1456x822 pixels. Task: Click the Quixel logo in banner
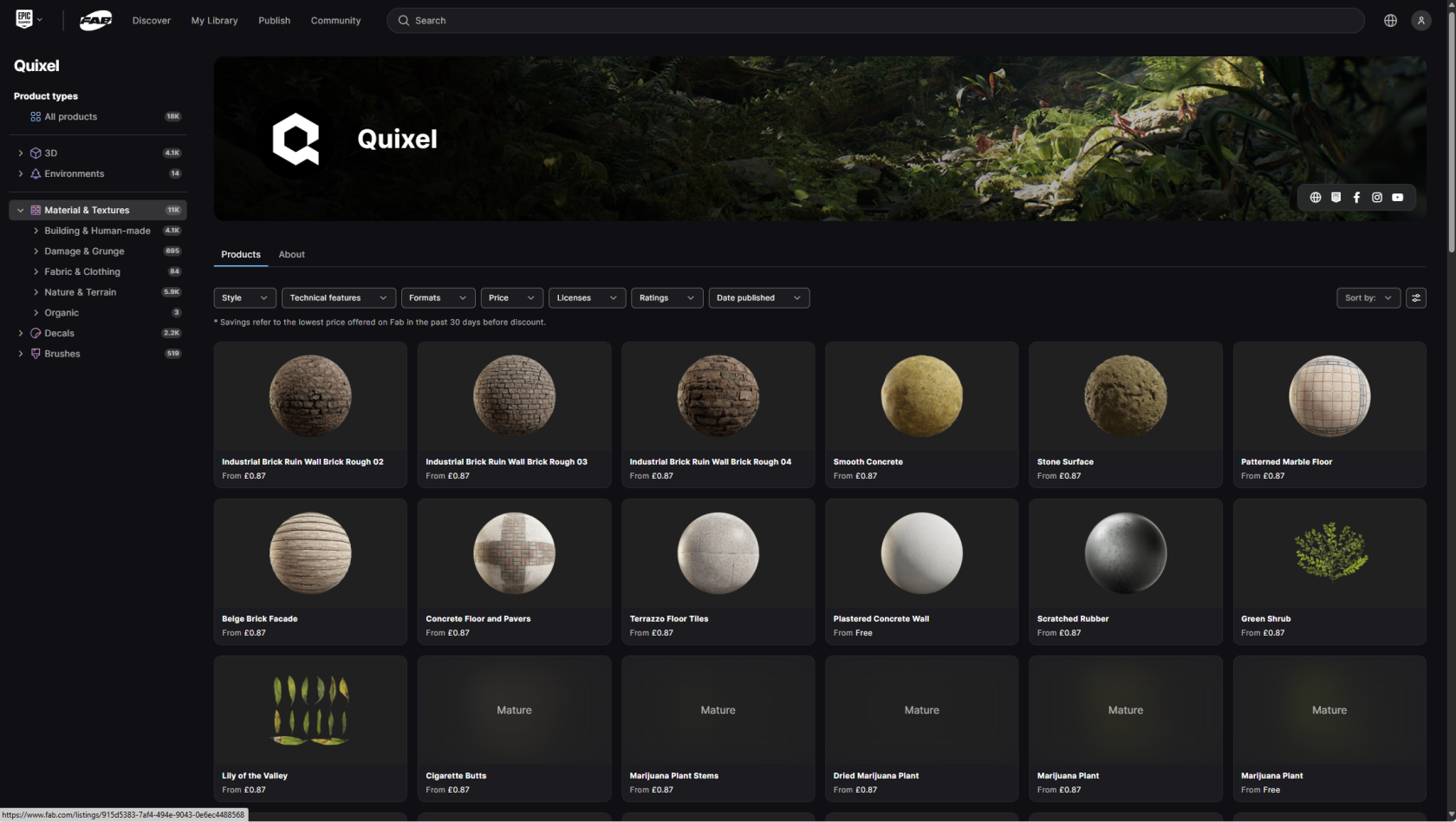point(296,139)
